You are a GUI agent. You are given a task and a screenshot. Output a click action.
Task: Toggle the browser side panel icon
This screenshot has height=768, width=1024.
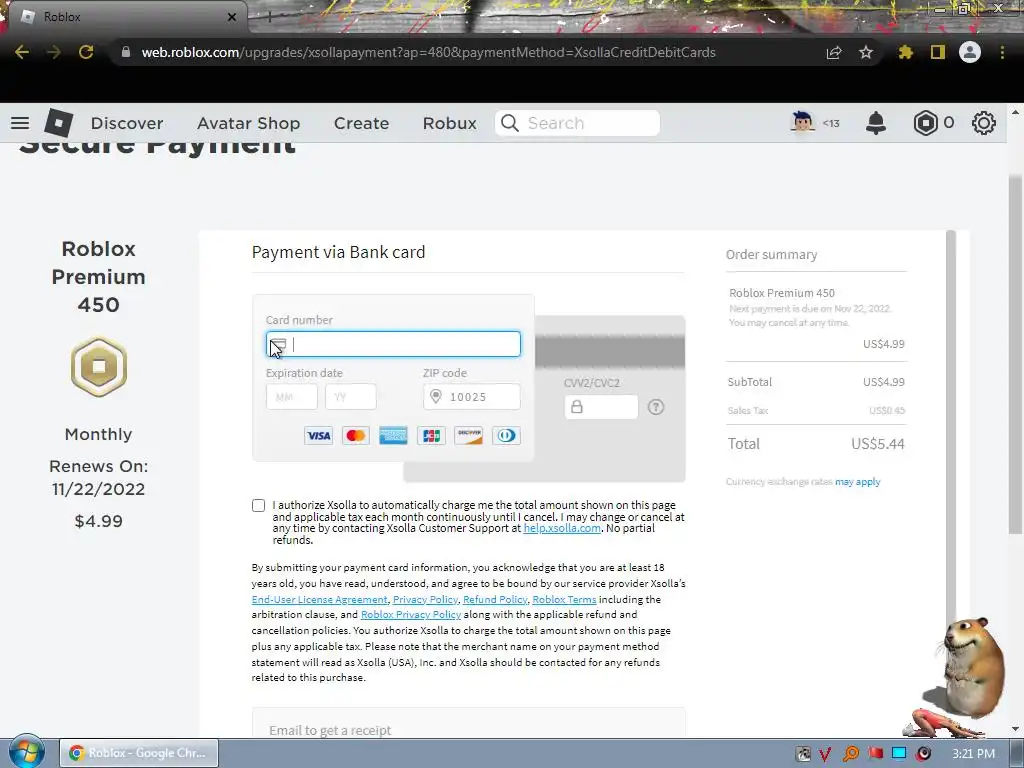[938, 52]
